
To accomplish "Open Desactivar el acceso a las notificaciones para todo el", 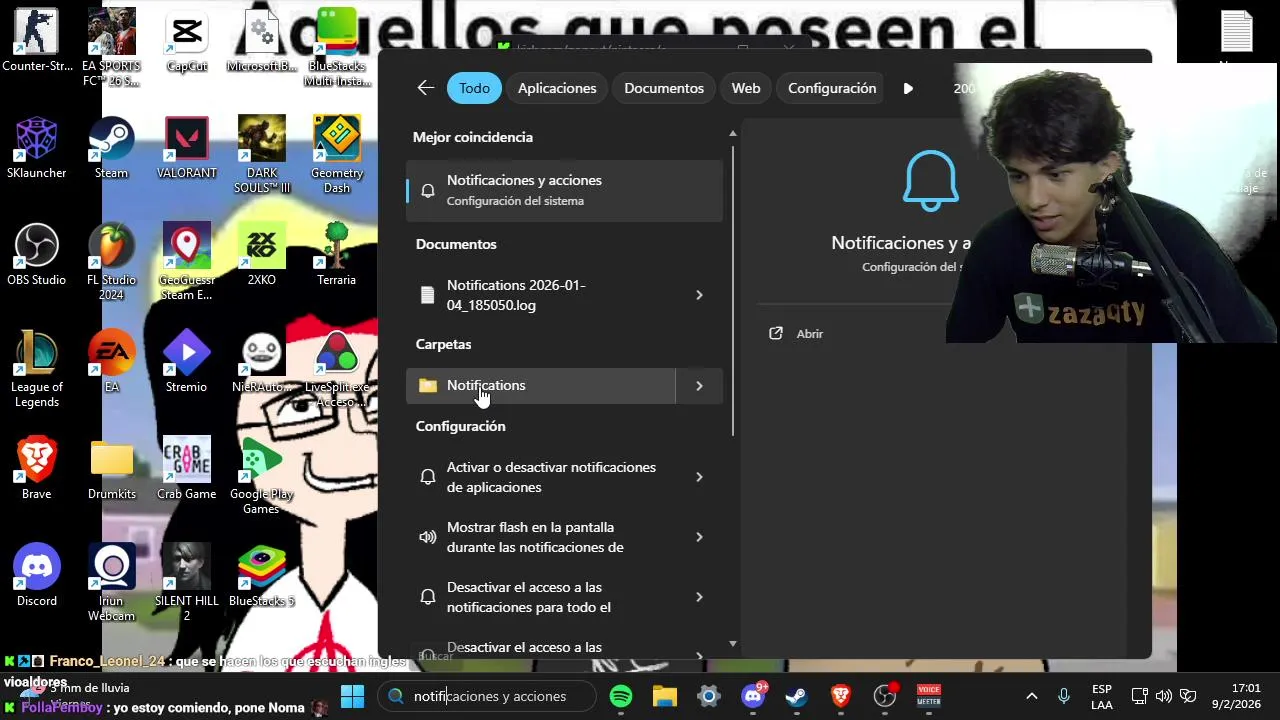I will pyautogui.click(x=540, y=597).
